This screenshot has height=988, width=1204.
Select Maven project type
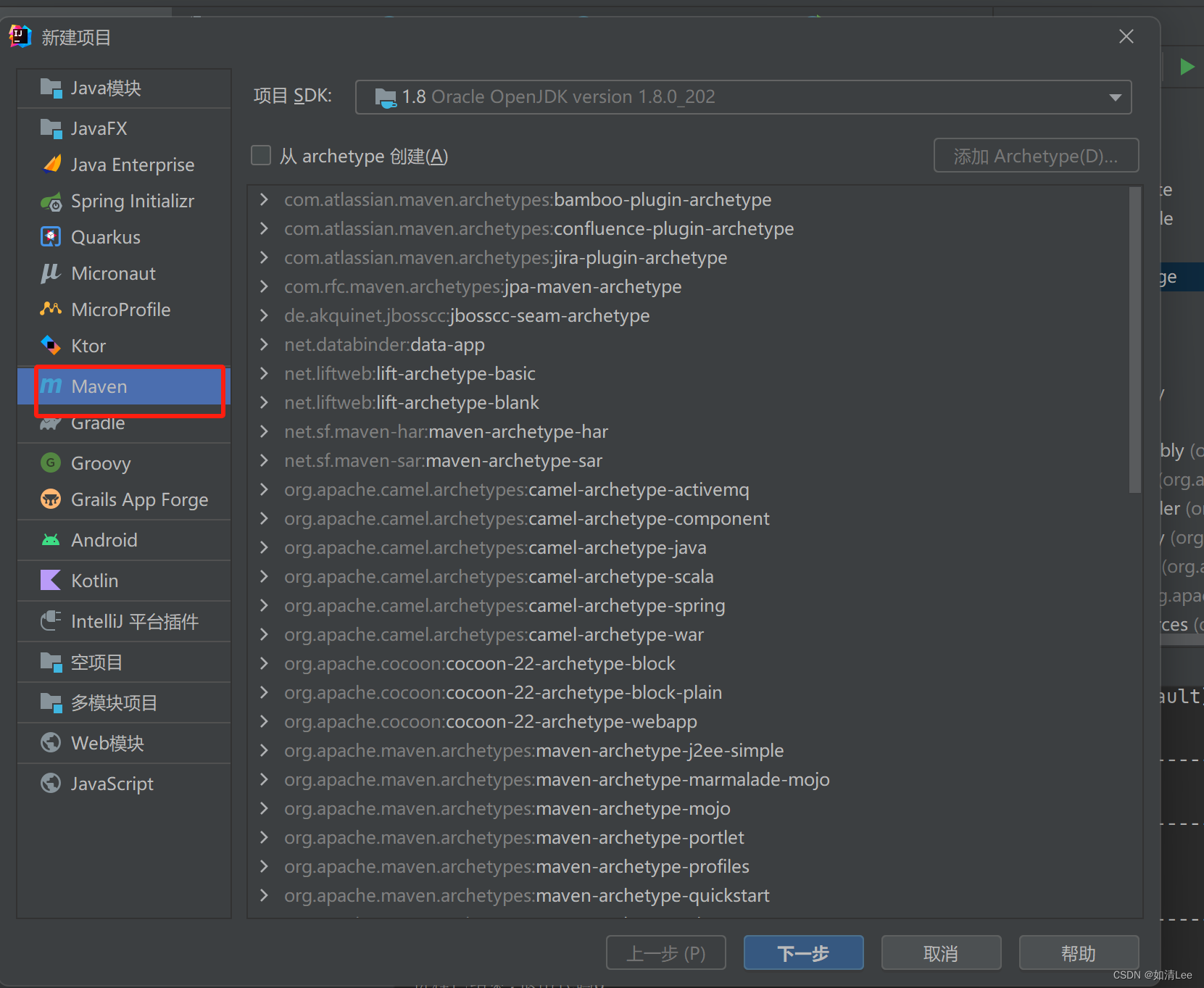coord(124,386)
